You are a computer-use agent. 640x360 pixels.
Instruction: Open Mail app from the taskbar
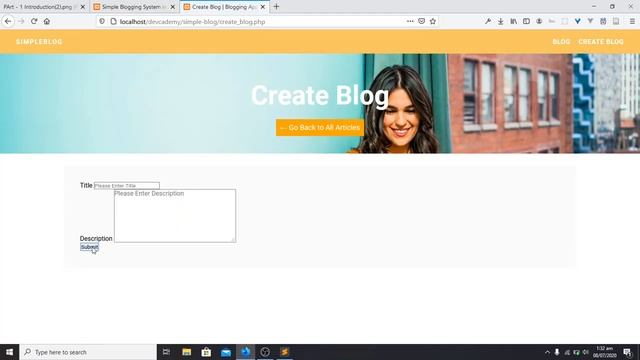[x=226, y=352]
